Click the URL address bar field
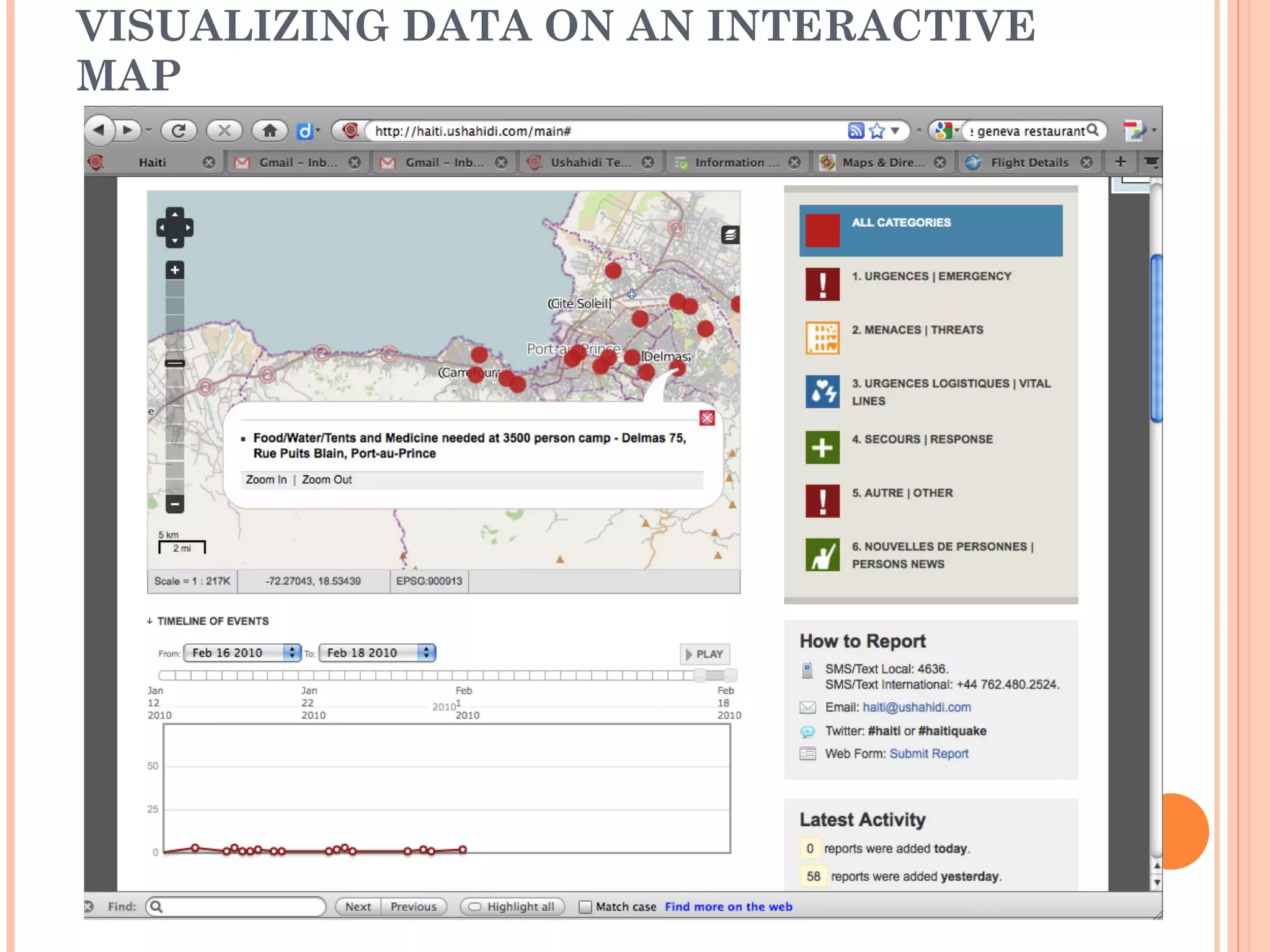Viewport: 1270px width, 952px height. [x=608, y=131]
